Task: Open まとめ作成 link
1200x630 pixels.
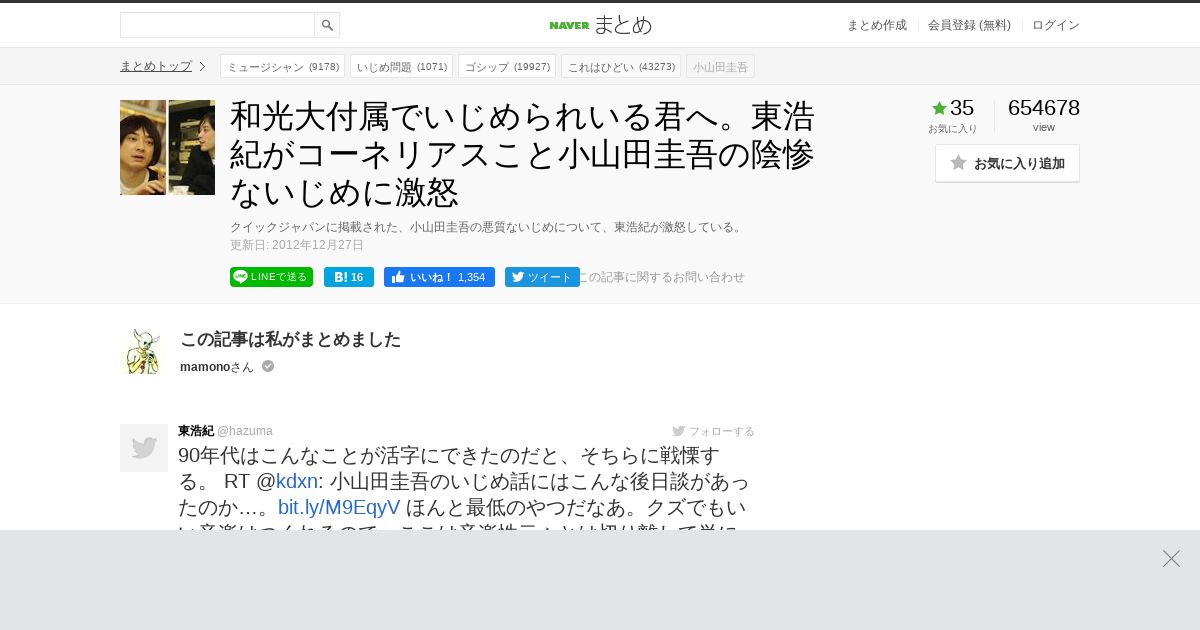Action: pyautogui.click(x=877, y=25)
